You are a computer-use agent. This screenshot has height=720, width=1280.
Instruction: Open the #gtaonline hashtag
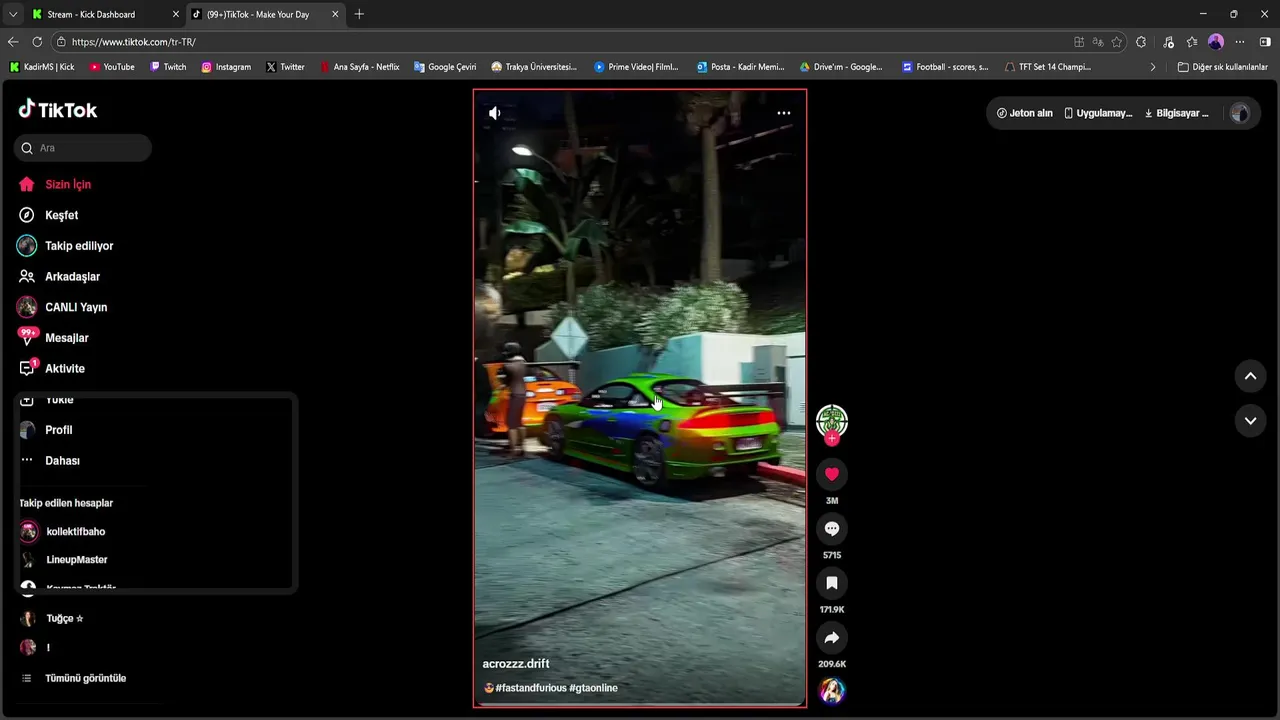click(x=593, y=688)
